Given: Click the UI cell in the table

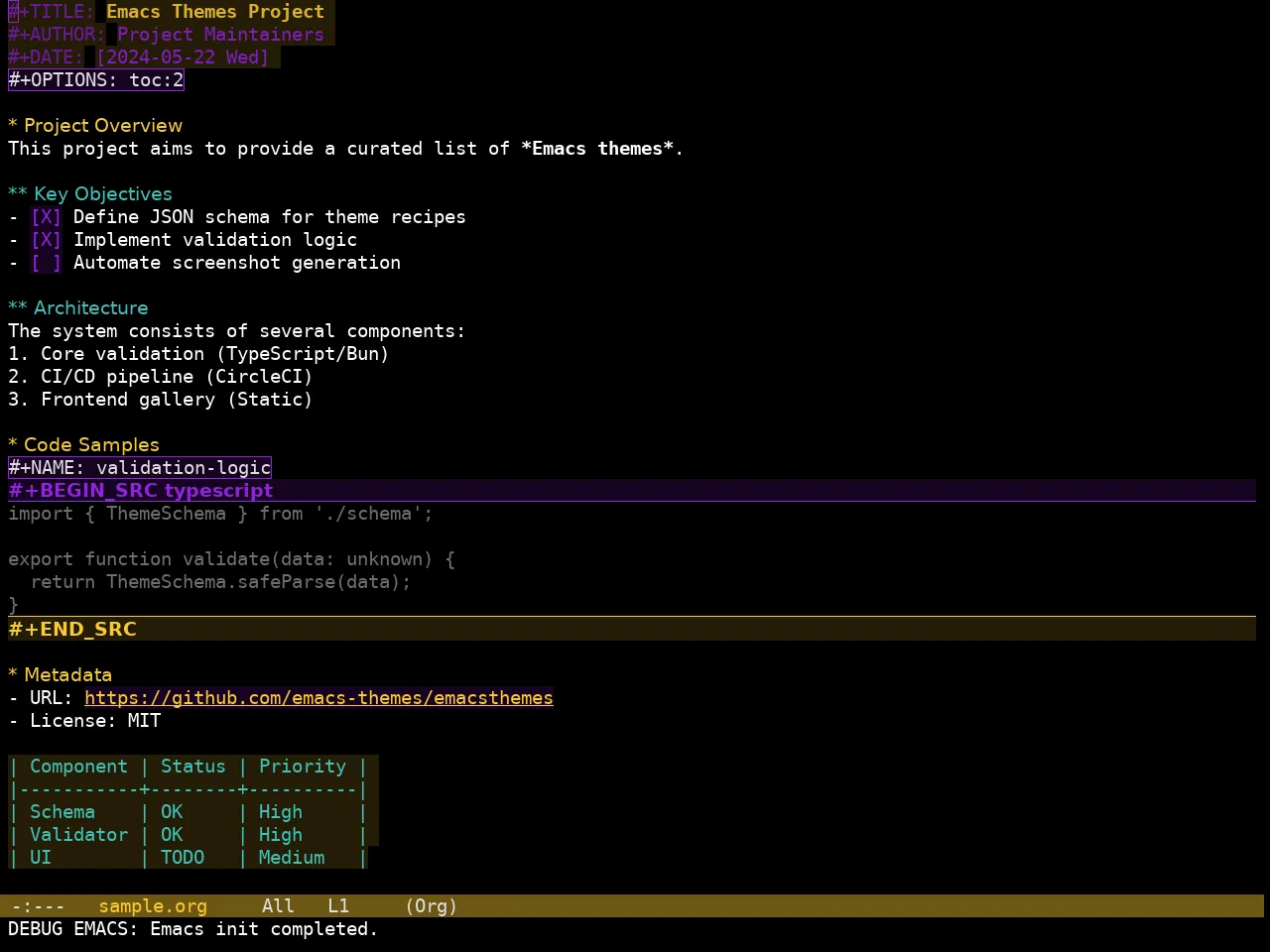Looking at the screenshot, I should coord(41,858).
